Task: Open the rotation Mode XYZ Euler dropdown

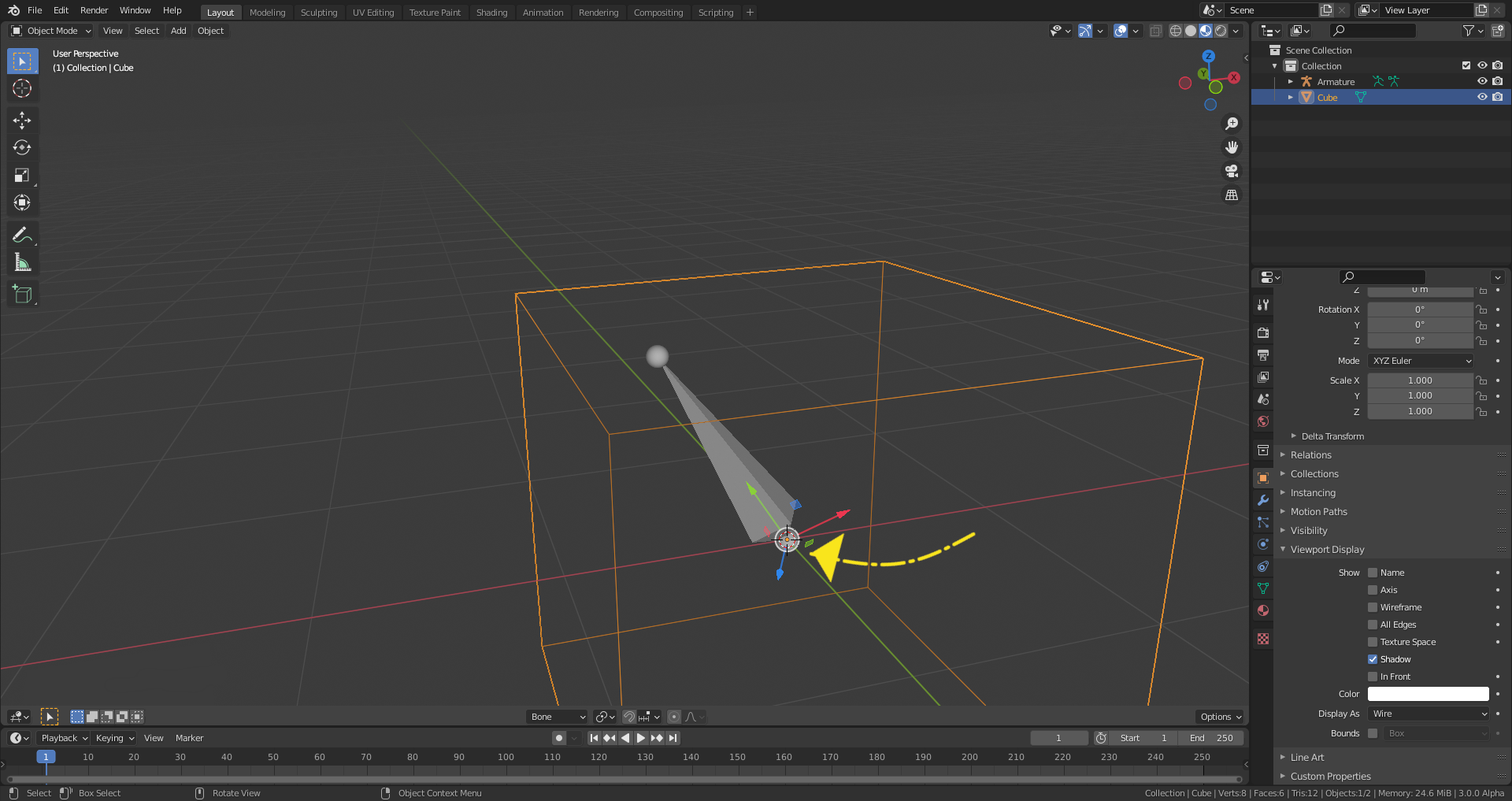Action: click(x=1421, y=361)
